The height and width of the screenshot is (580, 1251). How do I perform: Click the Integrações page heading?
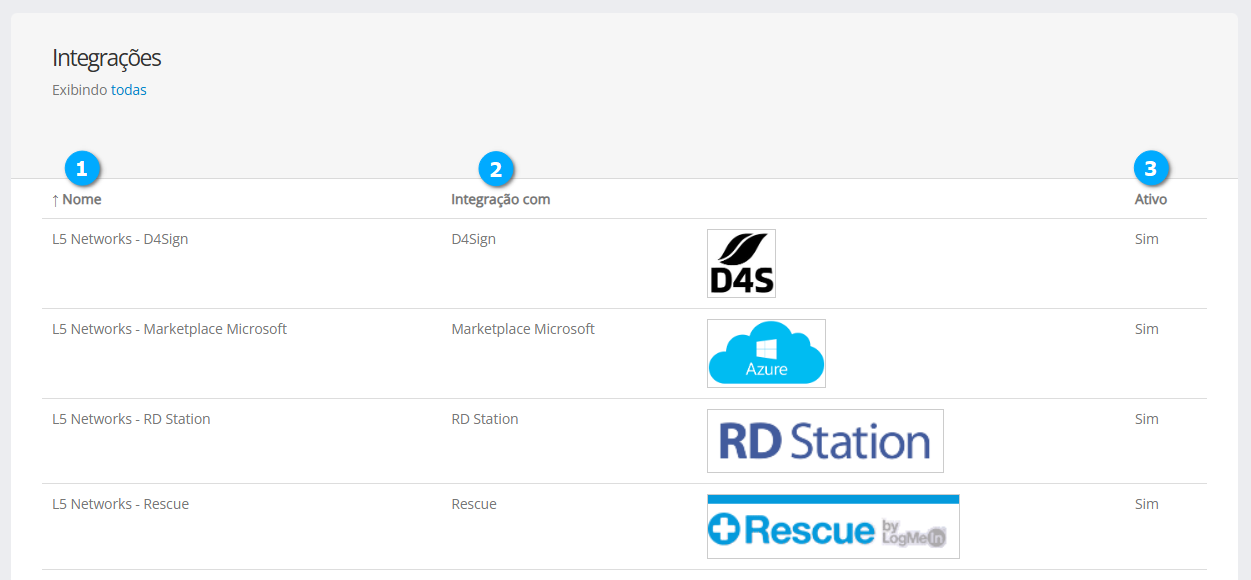[106, 58]
